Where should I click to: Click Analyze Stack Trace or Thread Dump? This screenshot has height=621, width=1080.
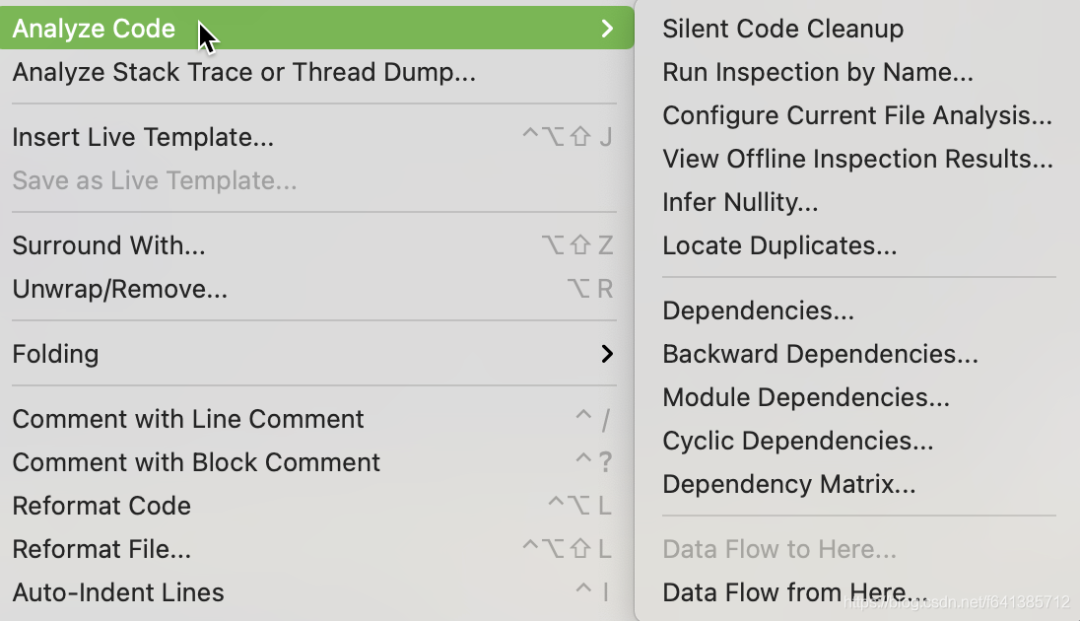tap(243, 72)
